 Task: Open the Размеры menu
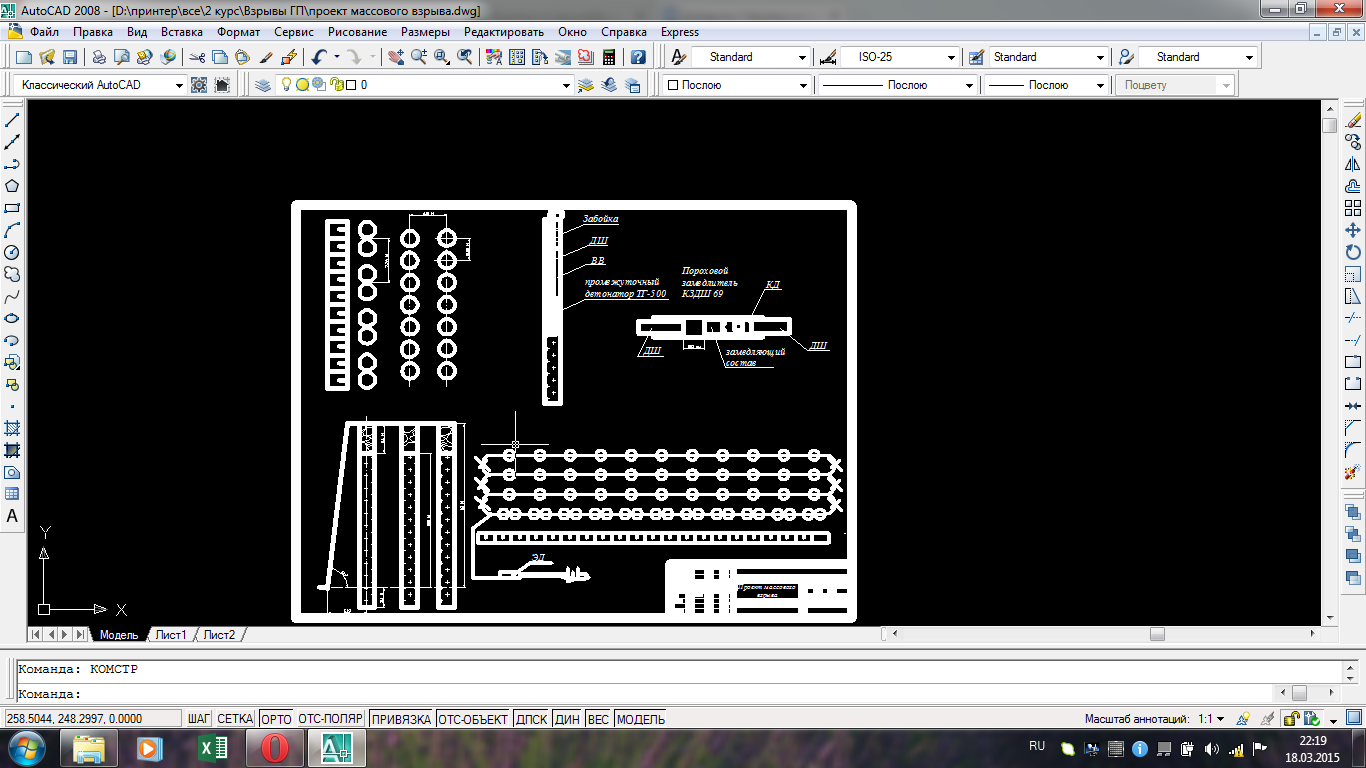coord(425,32)
